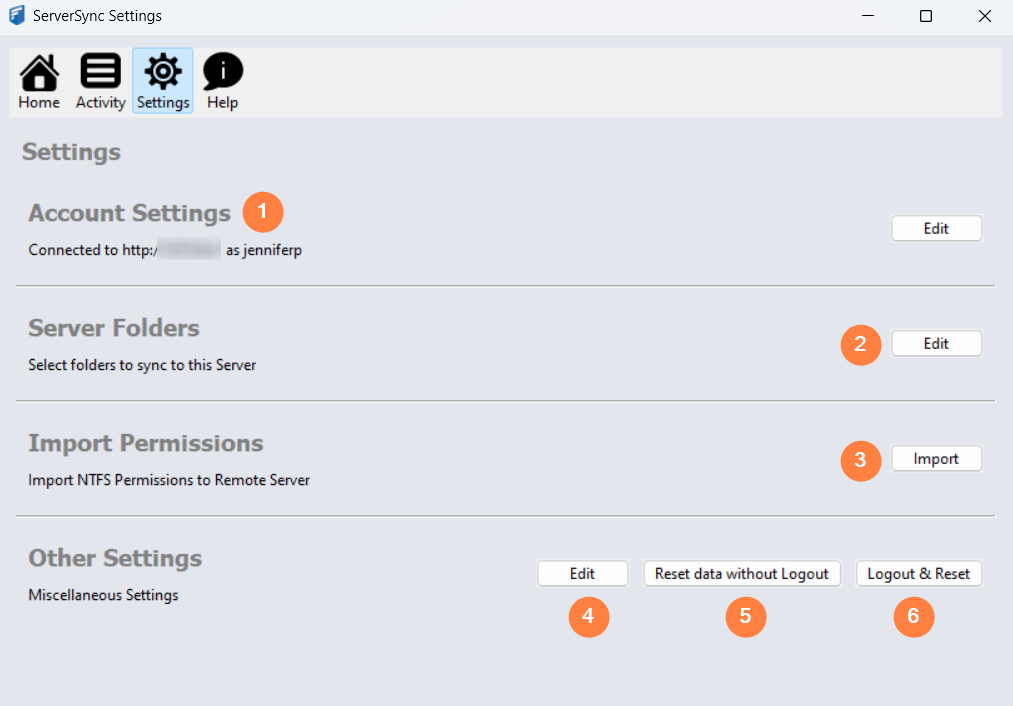
Task: Edit the Server Folders selection
Action: coord(936,343)
